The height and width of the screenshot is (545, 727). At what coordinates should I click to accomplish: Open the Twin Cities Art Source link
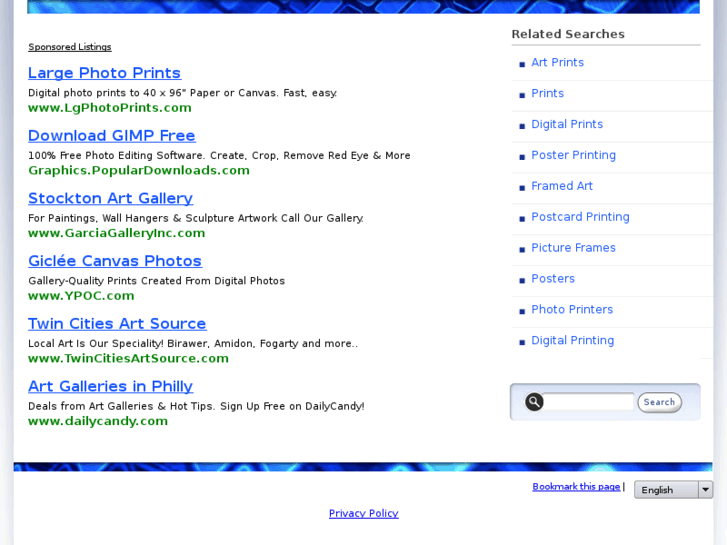117,323
